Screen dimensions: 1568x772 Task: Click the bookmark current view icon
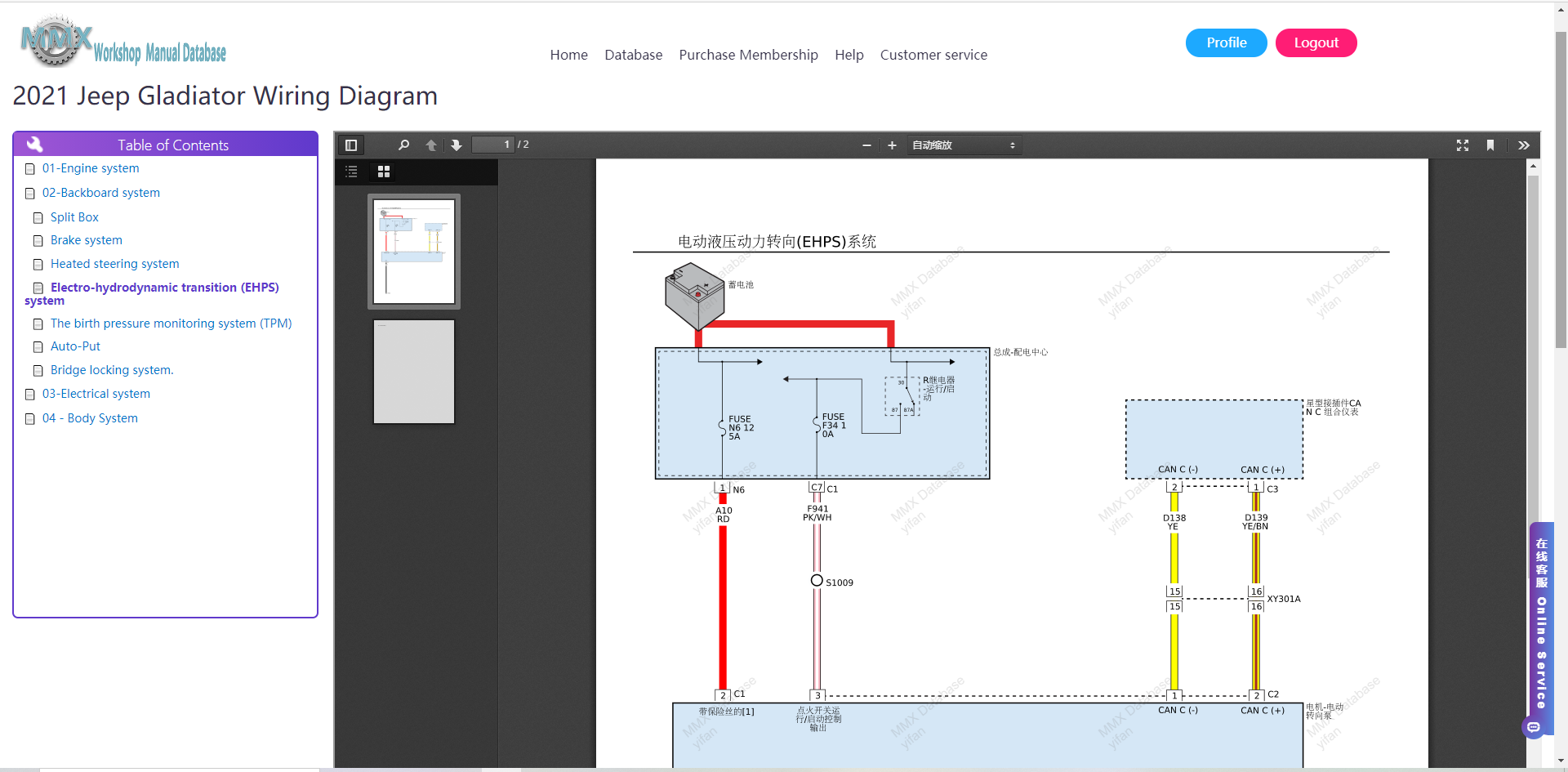pyautogui.click(x=1490, y=145)
